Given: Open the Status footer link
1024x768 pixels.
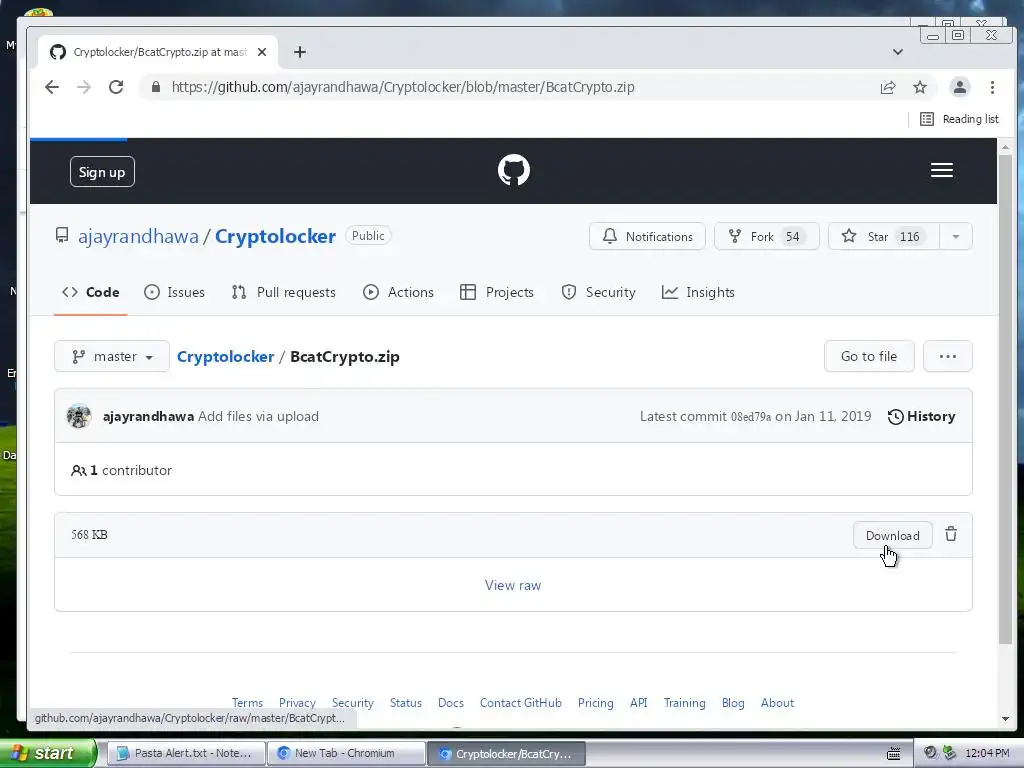Looking at the screenshot, I should coord(406,703).
